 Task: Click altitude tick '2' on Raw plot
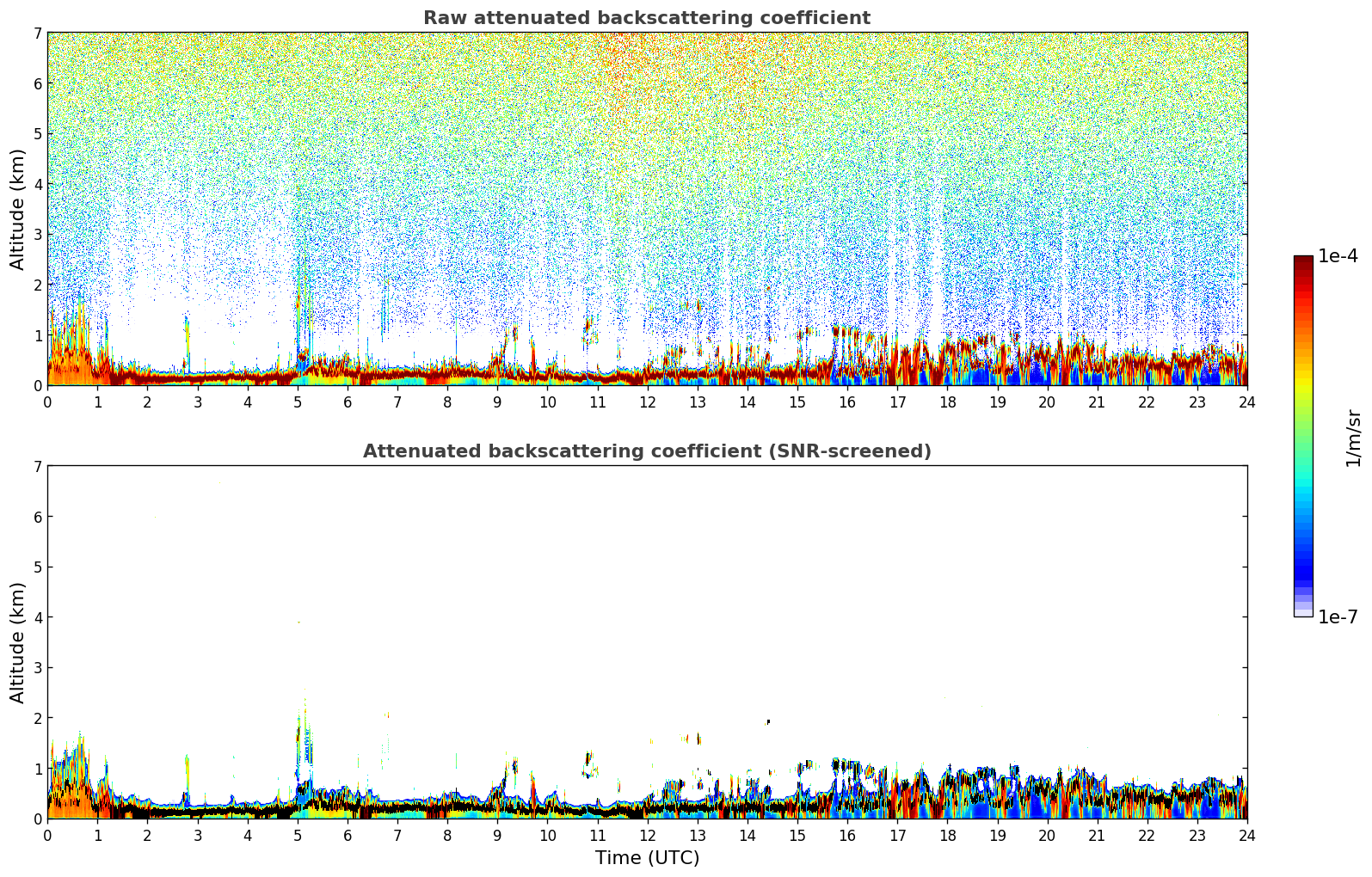tap(37, 285)
